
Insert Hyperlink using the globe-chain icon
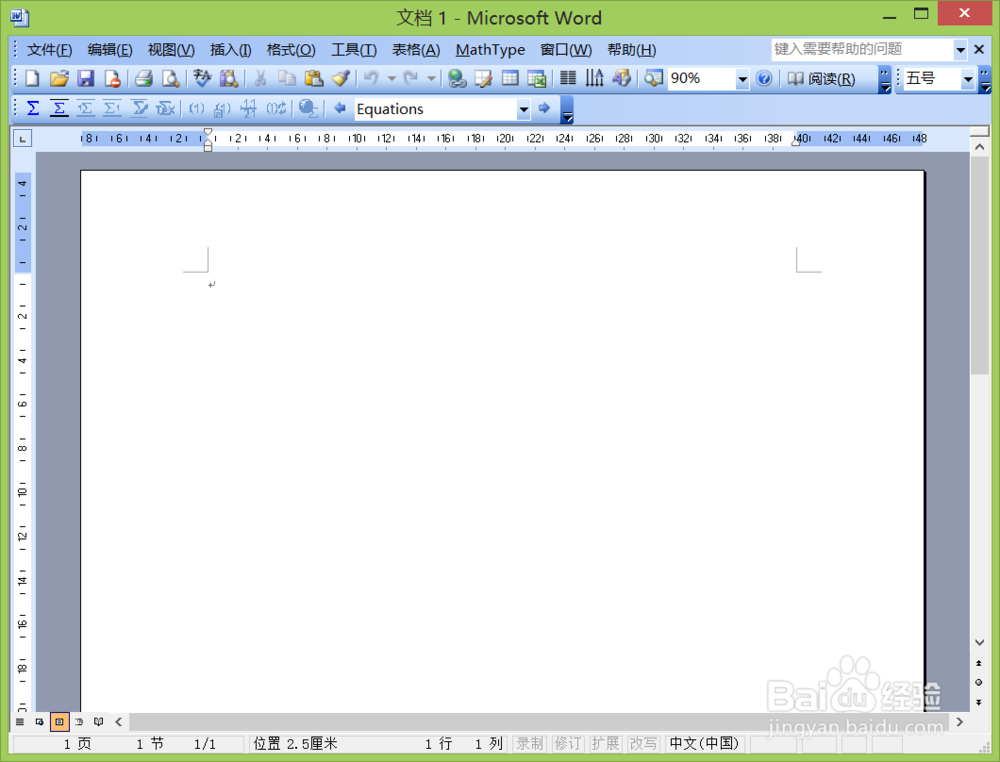tap(457, 78)
